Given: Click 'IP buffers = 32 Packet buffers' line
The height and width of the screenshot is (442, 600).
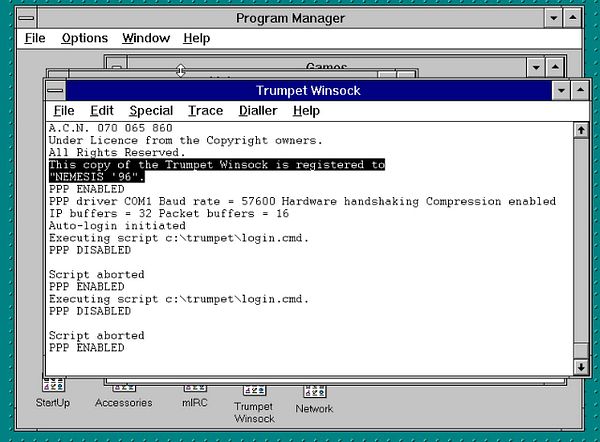Looking at the screenshot, I should click(169, 214).
